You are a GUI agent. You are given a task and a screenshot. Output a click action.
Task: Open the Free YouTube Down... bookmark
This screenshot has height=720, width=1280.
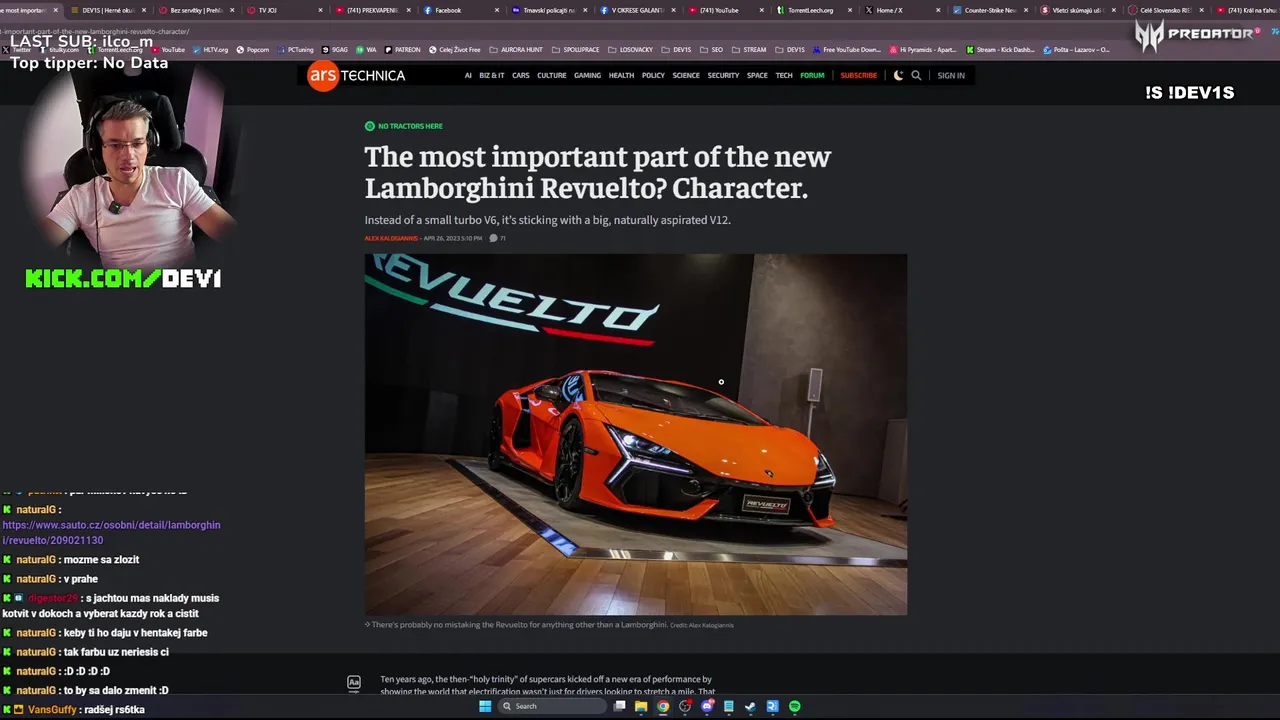point(847,49)
